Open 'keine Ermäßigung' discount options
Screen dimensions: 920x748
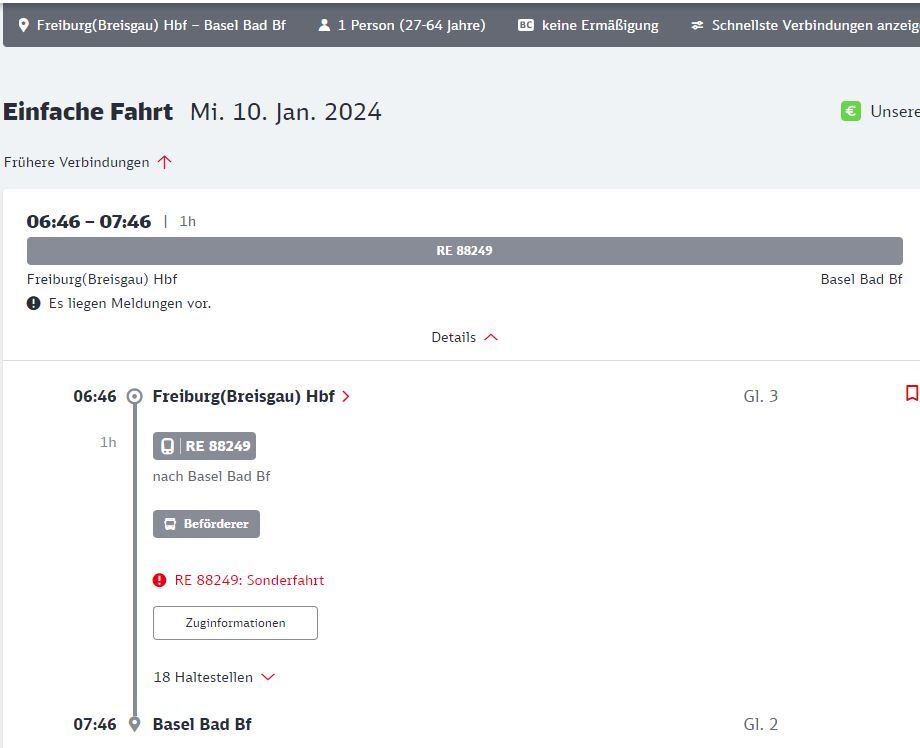[599, 25]
